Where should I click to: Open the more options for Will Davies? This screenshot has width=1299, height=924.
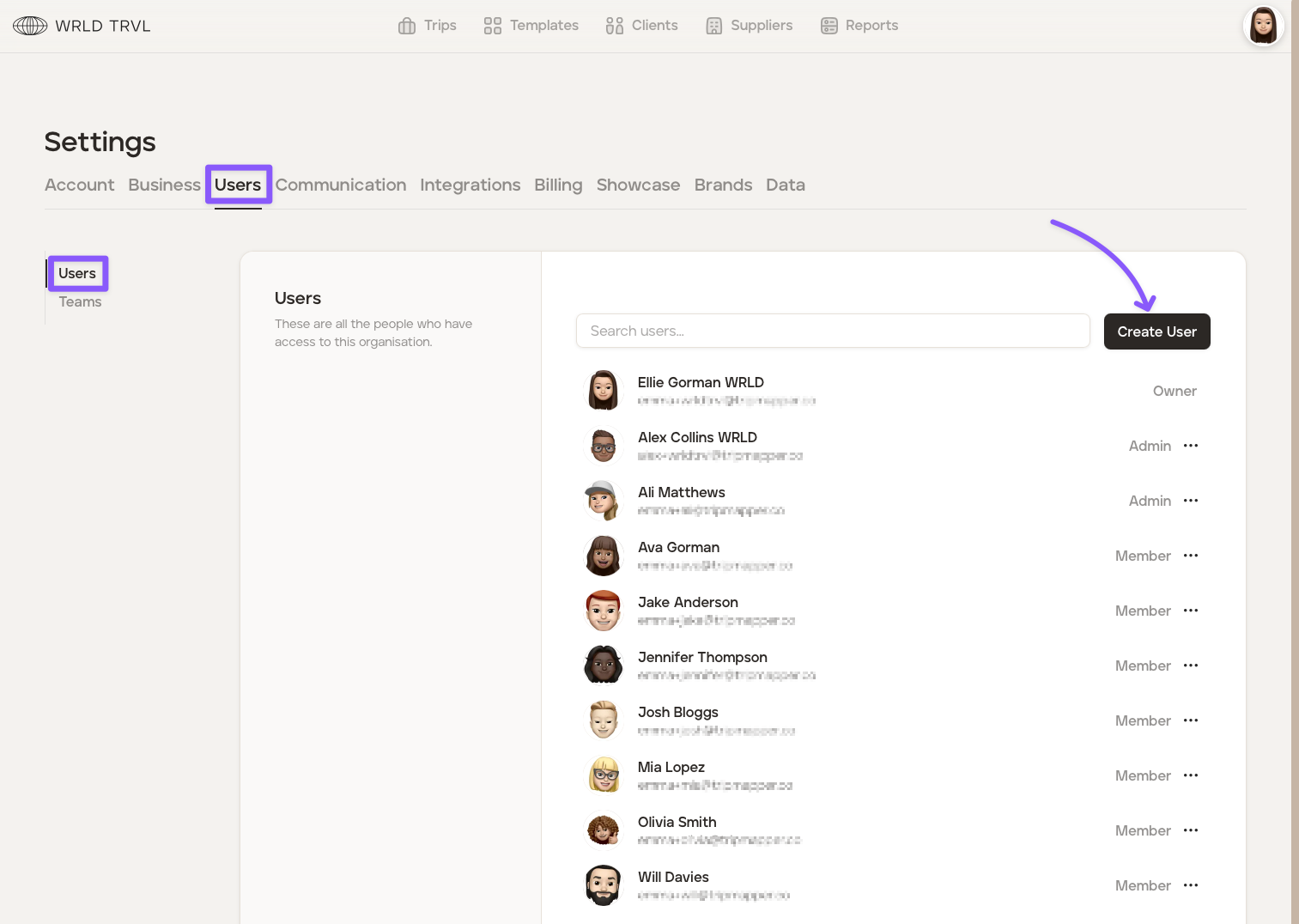1190,885
